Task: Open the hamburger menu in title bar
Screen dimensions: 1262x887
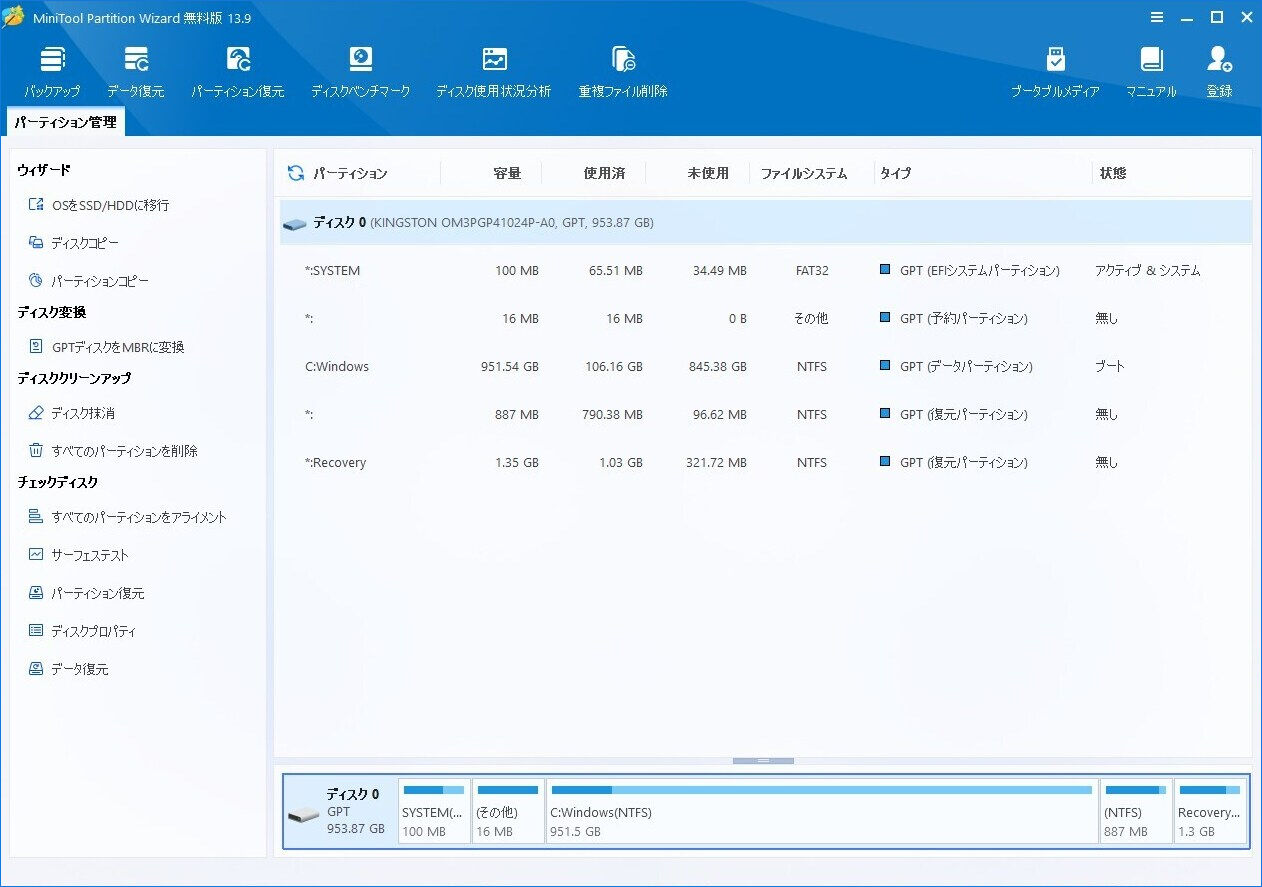Action: (1157, 17)
